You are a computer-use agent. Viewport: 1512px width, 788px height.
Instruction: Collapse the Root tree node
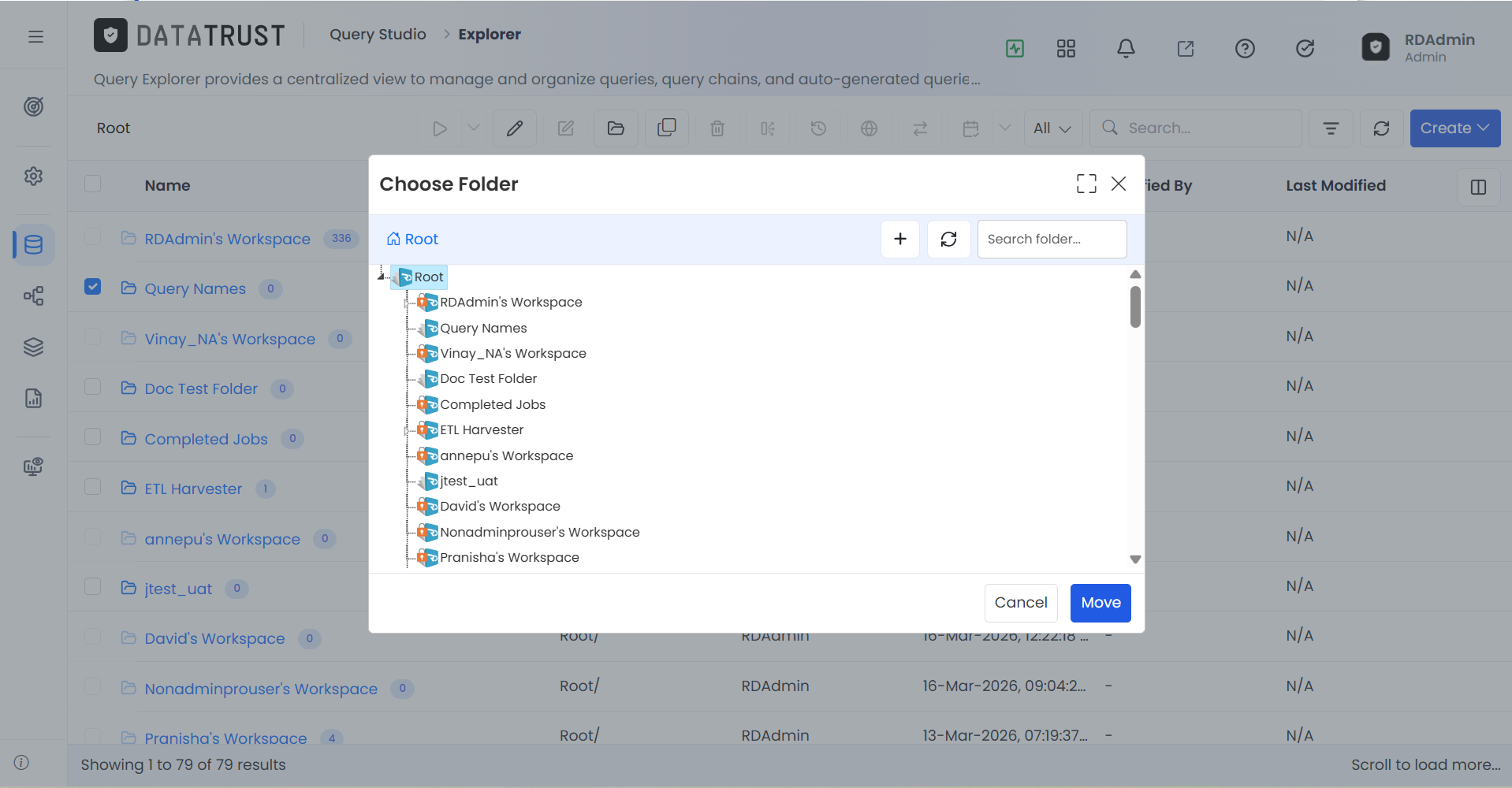pos(382,277)
